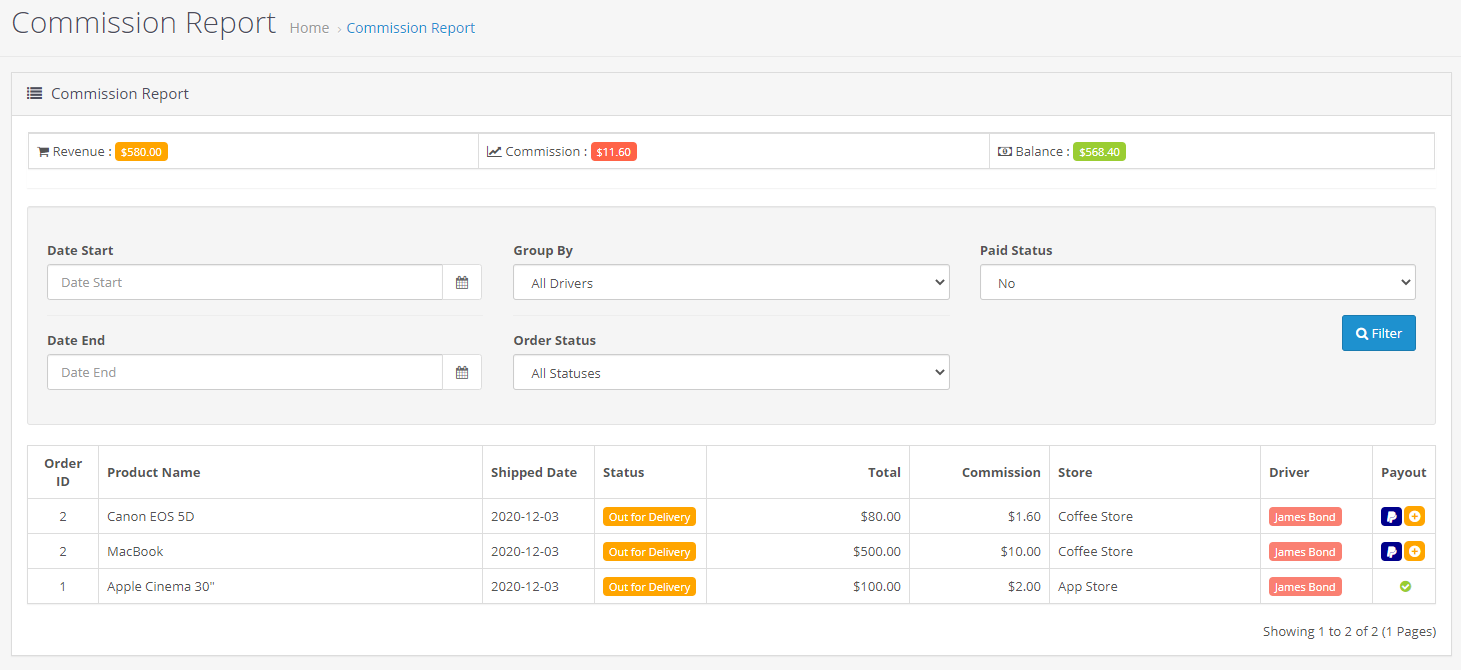Click the $2.00 commission value
The width and height of the screenshot is (1461, 670).
1024,587
